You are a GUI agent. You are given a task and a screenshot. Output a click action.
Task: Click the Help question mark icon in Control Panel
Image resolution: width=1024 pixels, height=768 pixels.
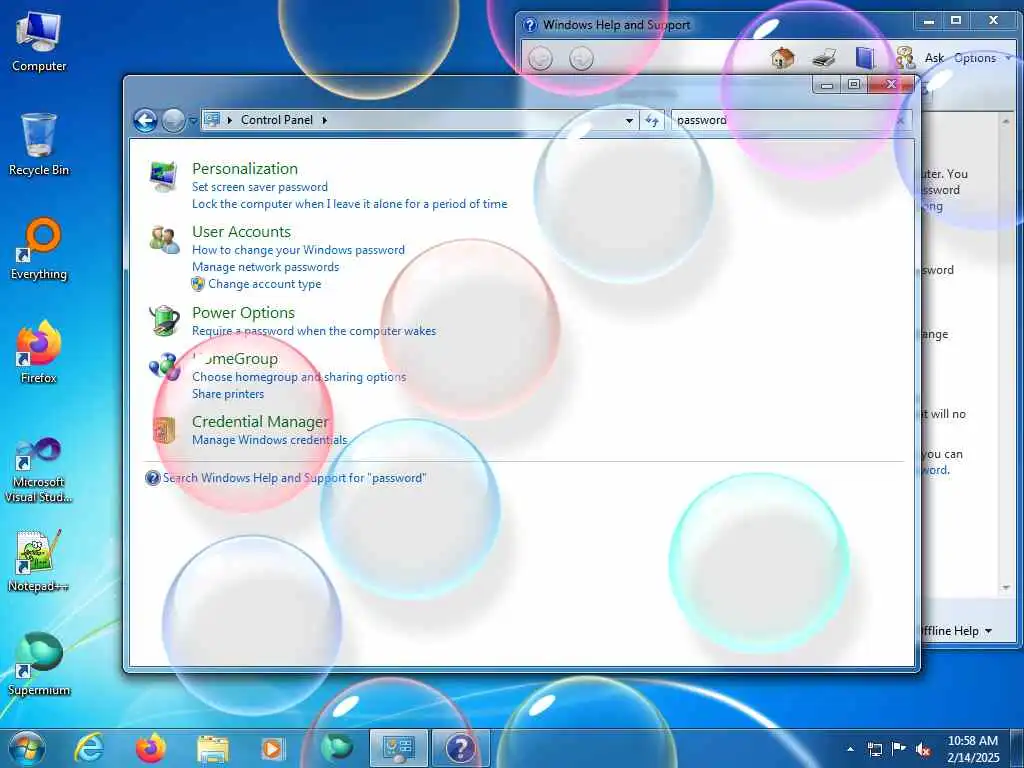[152, 478]
